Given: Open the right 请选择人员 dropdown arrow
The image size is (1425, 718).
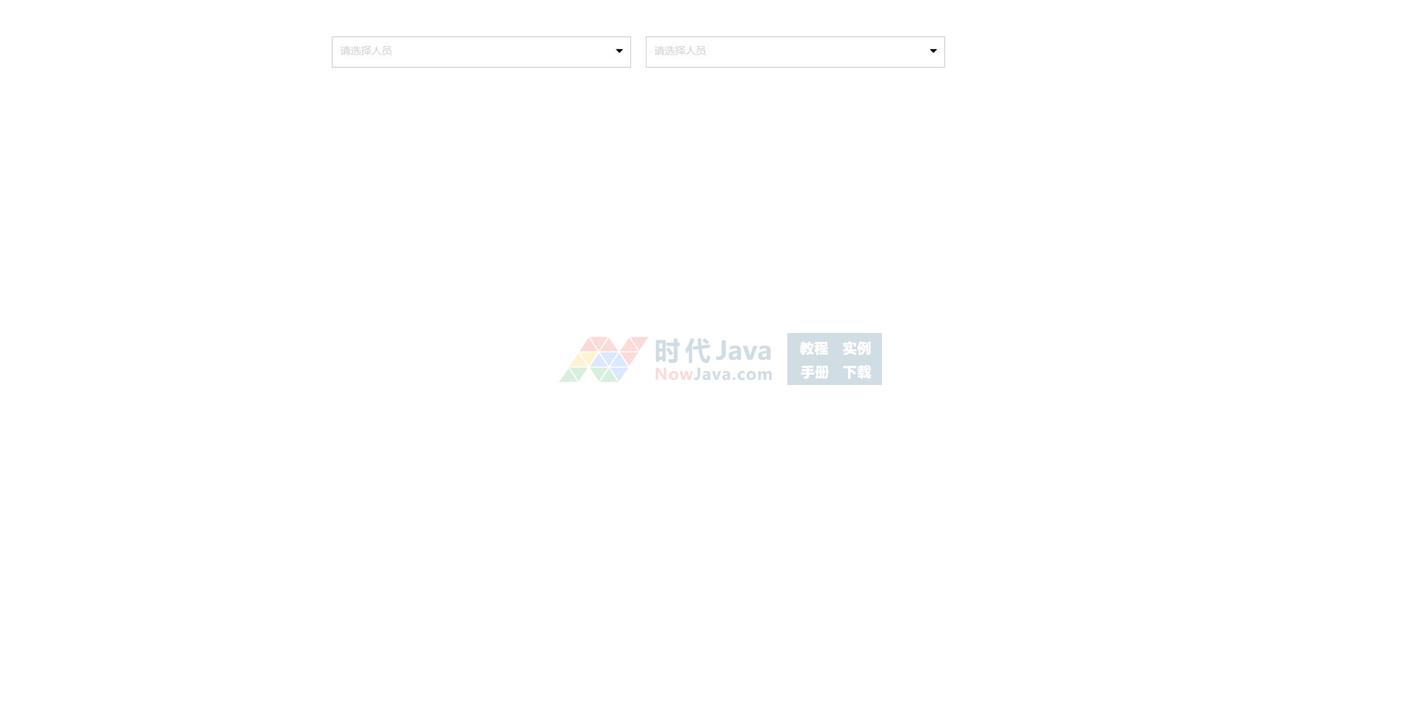Looking at the screenshot, I should coord(933,51).
